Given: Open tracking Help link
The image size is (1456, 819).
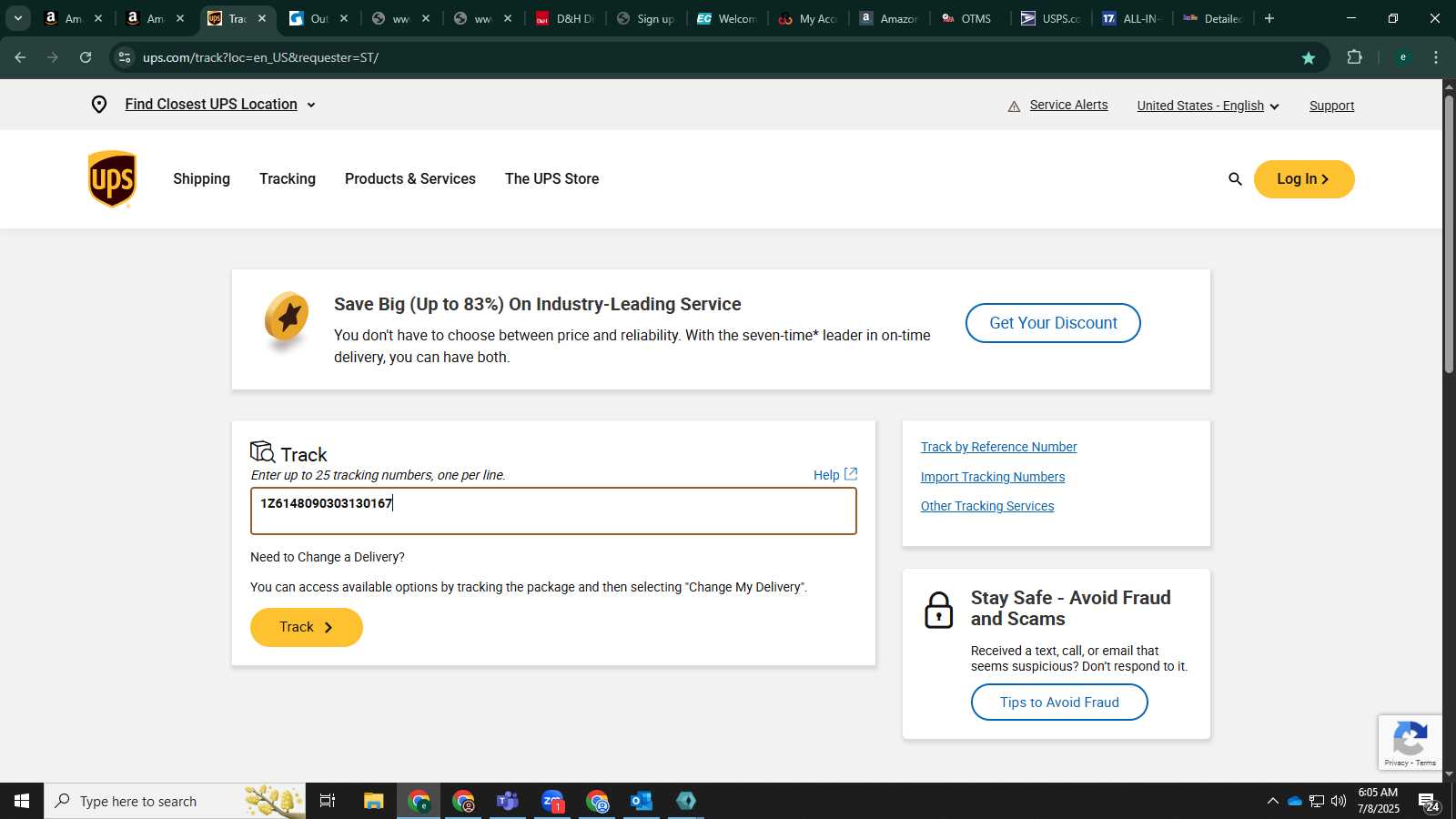Looking at the screenshot, I should coord(834,475).
